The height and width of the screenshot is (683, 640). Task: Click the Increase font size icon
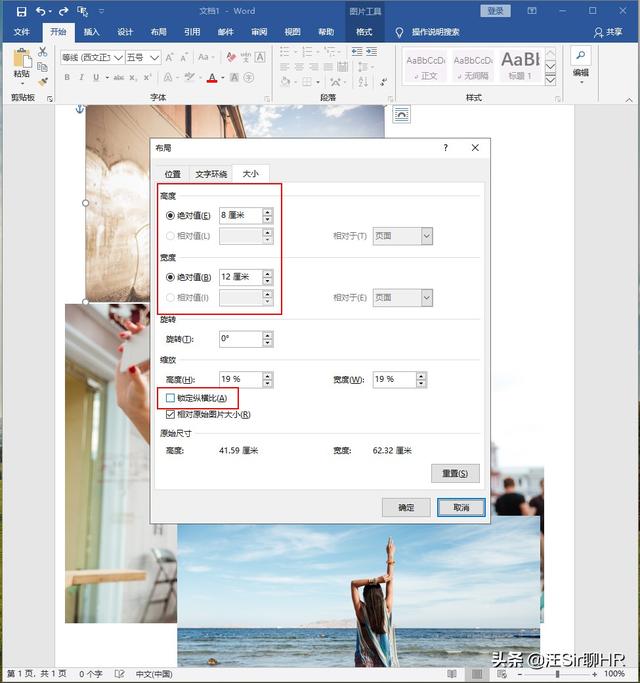pos(169,57)
